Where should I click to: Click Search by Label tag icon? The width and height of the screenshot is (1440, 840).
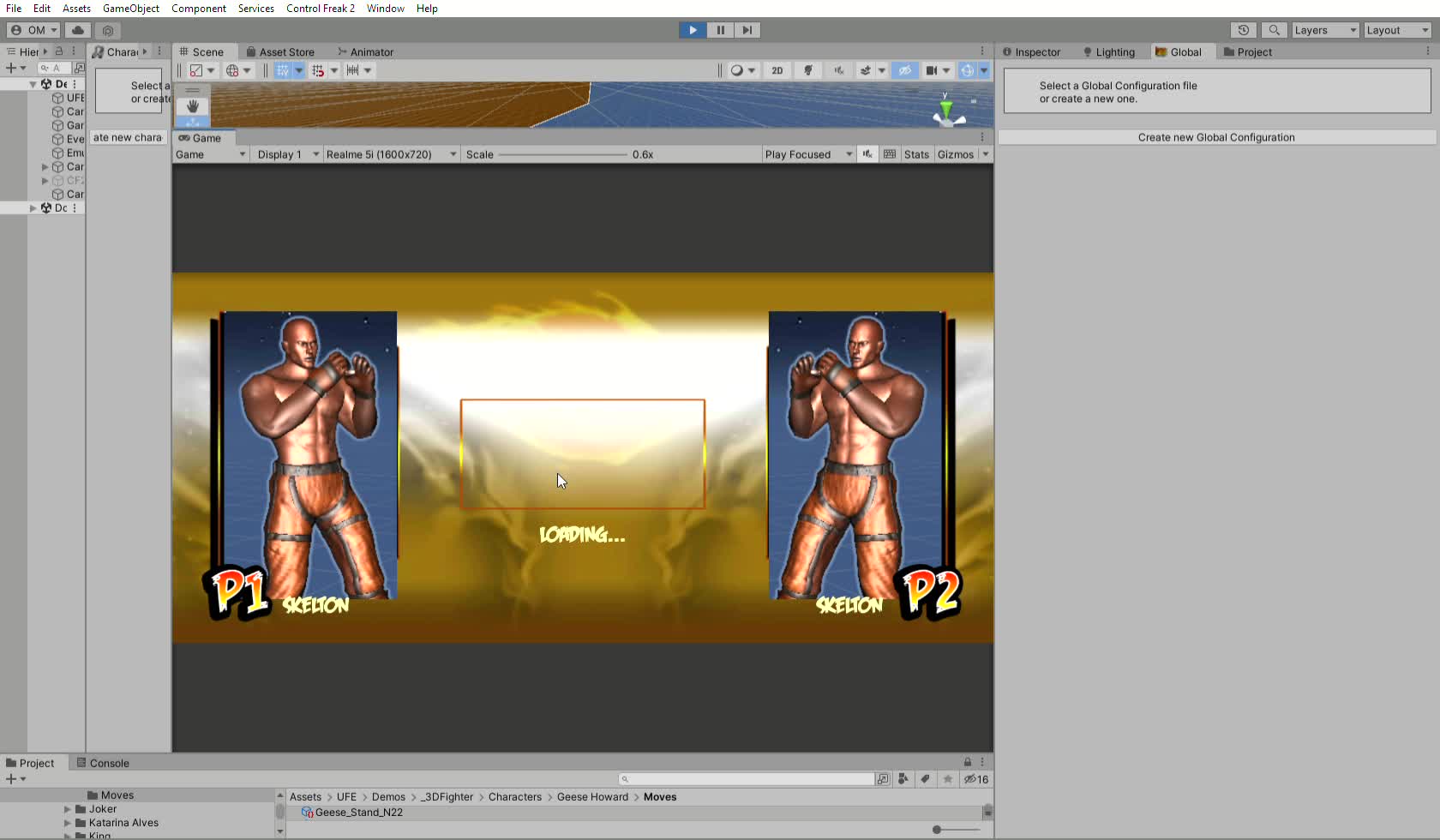[925, 779]
